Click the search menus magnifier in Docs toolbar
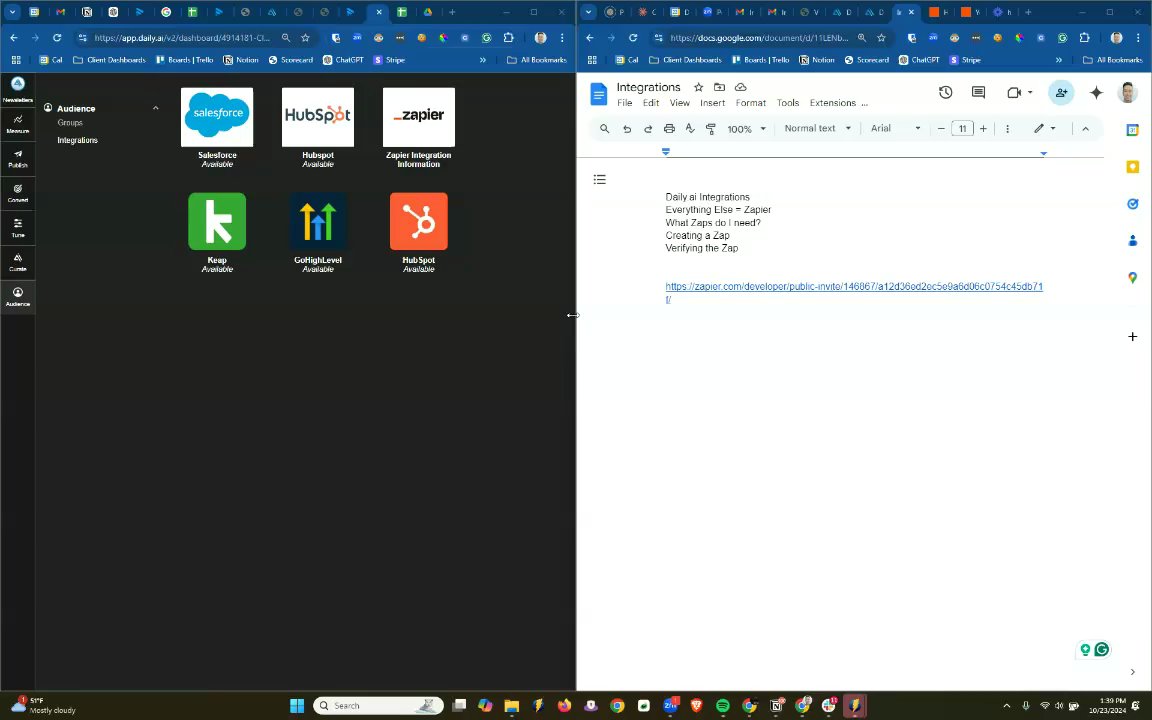1152x720 pixels. pyautogui.click(x=605, y=129)
